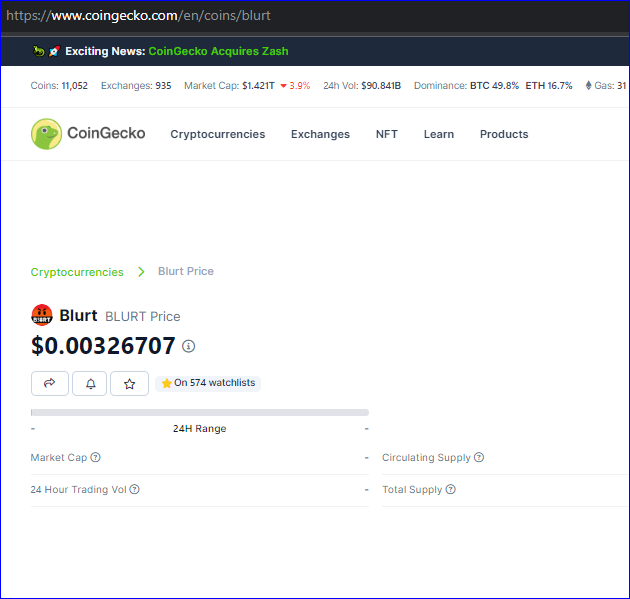Click the info icon next to $0.00326707
The width and height of the screenshot is (630, 599).
click(x=188, y=346)
